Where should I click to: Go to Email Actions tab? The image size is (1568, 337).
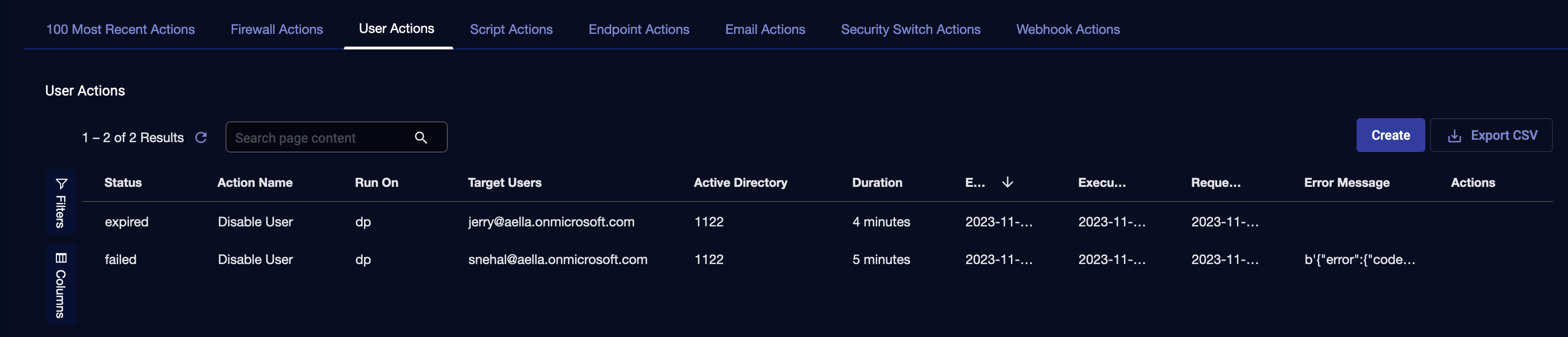click(765, 29)
